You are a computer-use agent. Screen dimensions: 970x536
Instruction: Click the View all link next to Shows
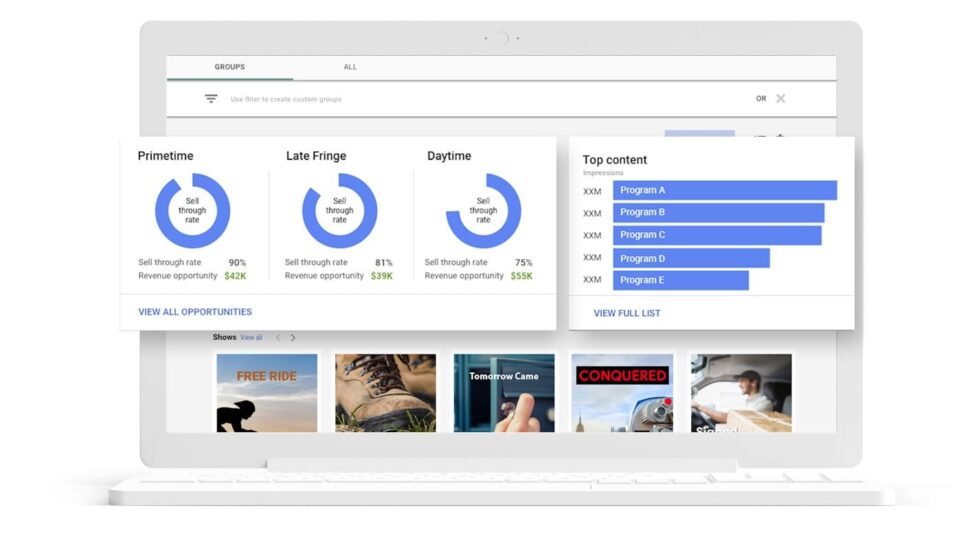click(x=251, y=338)
